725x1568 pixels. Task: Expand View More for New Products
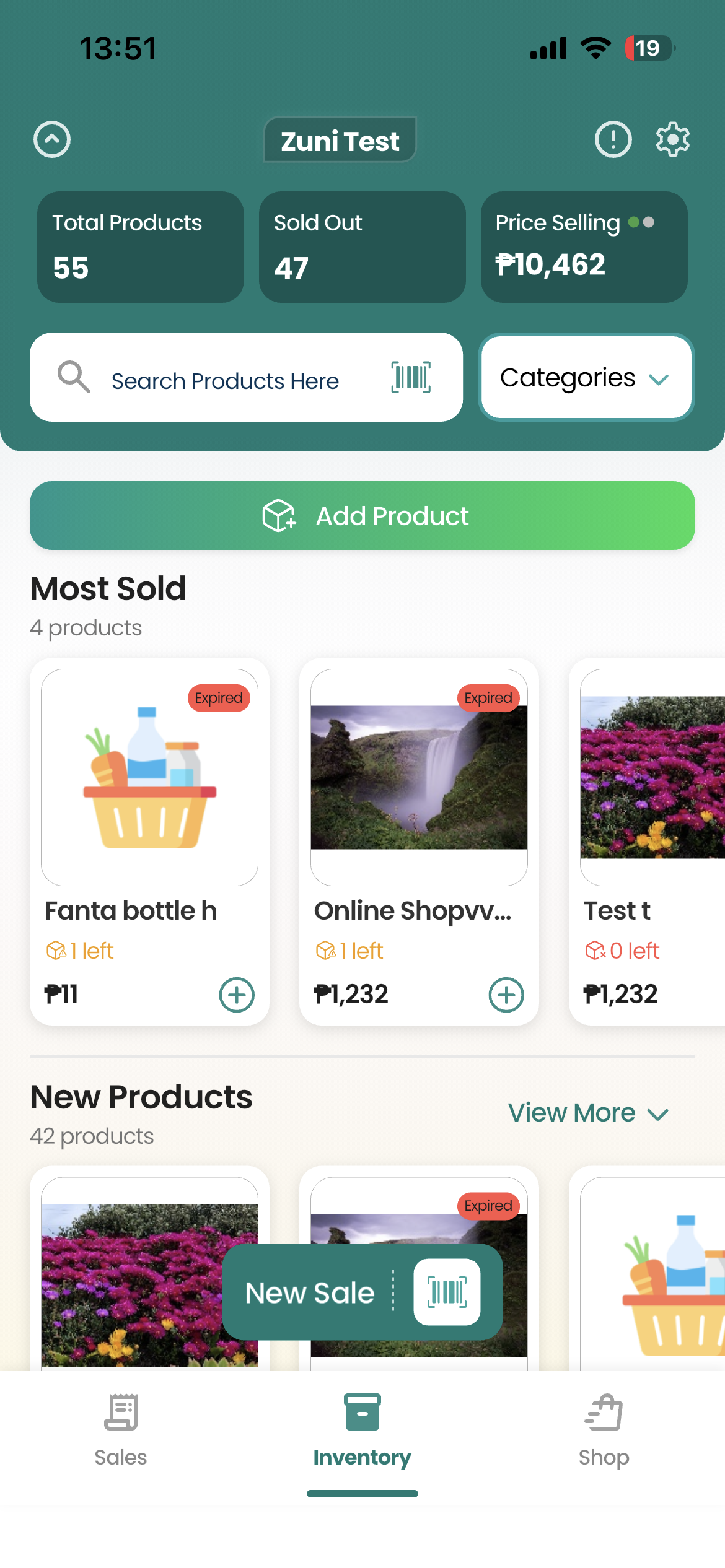pyautogui.click(x=588, y=1113)
